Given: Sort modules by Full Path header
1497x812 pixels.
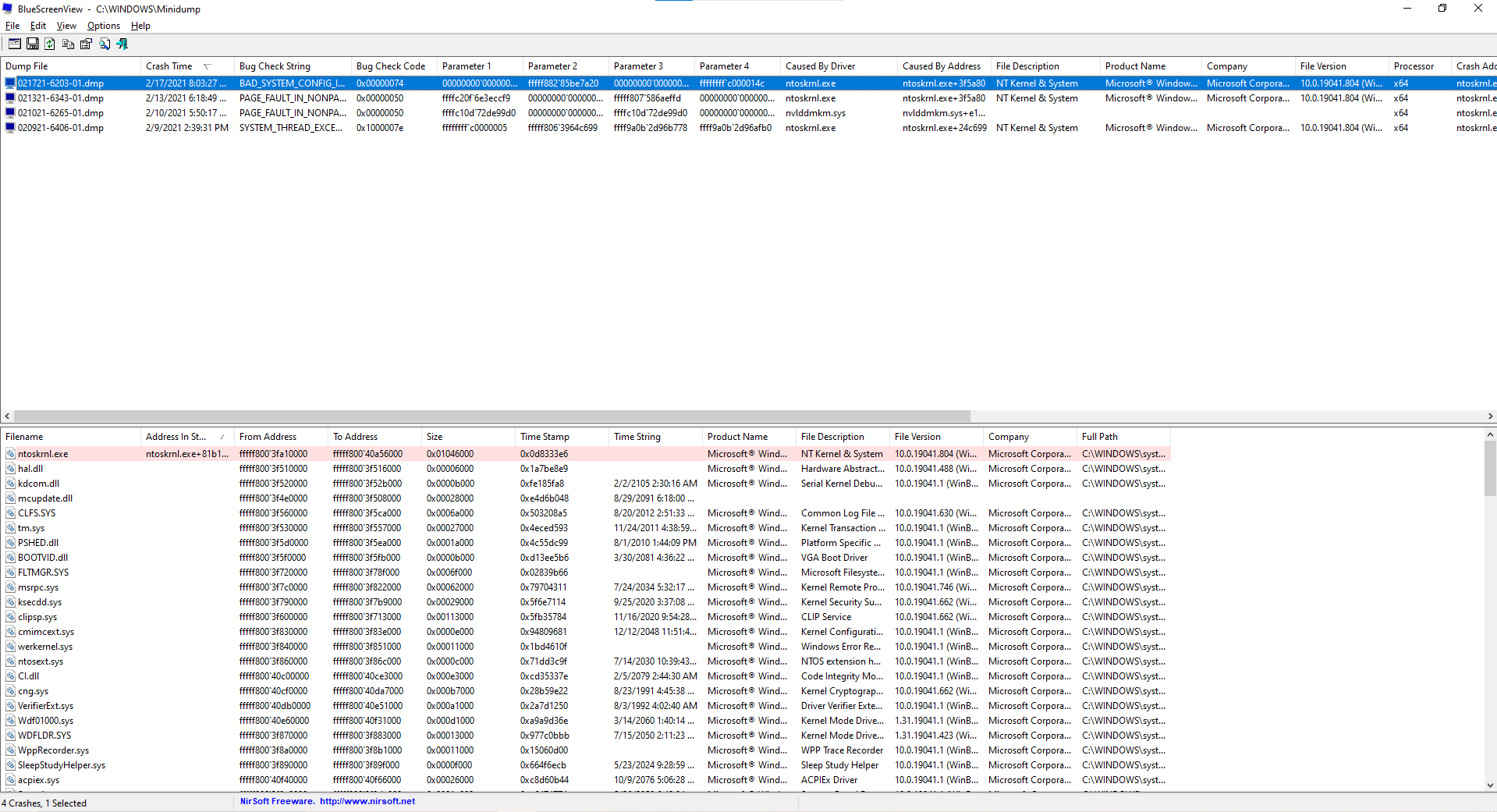Looking at the screenshot, I should click(x=1123, y=437).
